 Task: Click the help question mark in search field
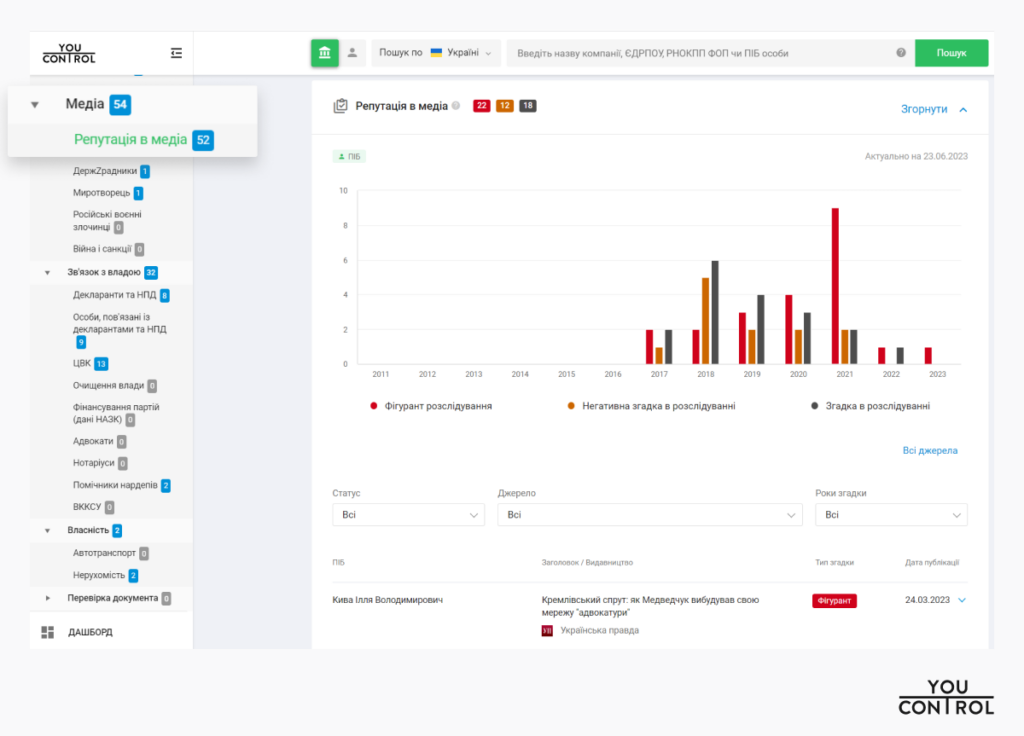[x=901, y=53]
